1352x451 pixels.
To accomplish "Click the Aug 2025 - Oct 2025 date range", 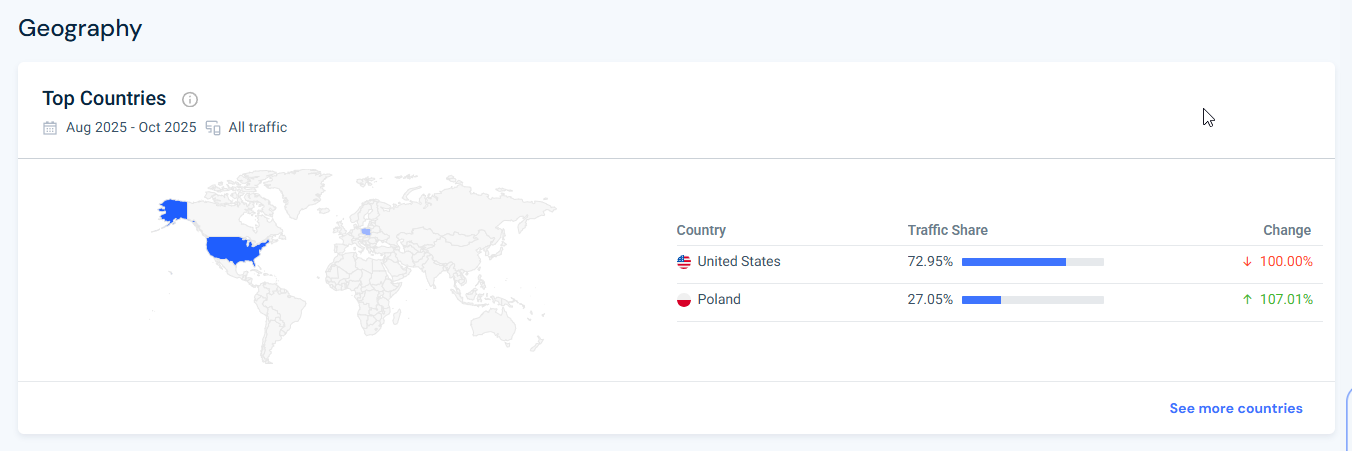I will pyautogui.click(x=130, y=128).
